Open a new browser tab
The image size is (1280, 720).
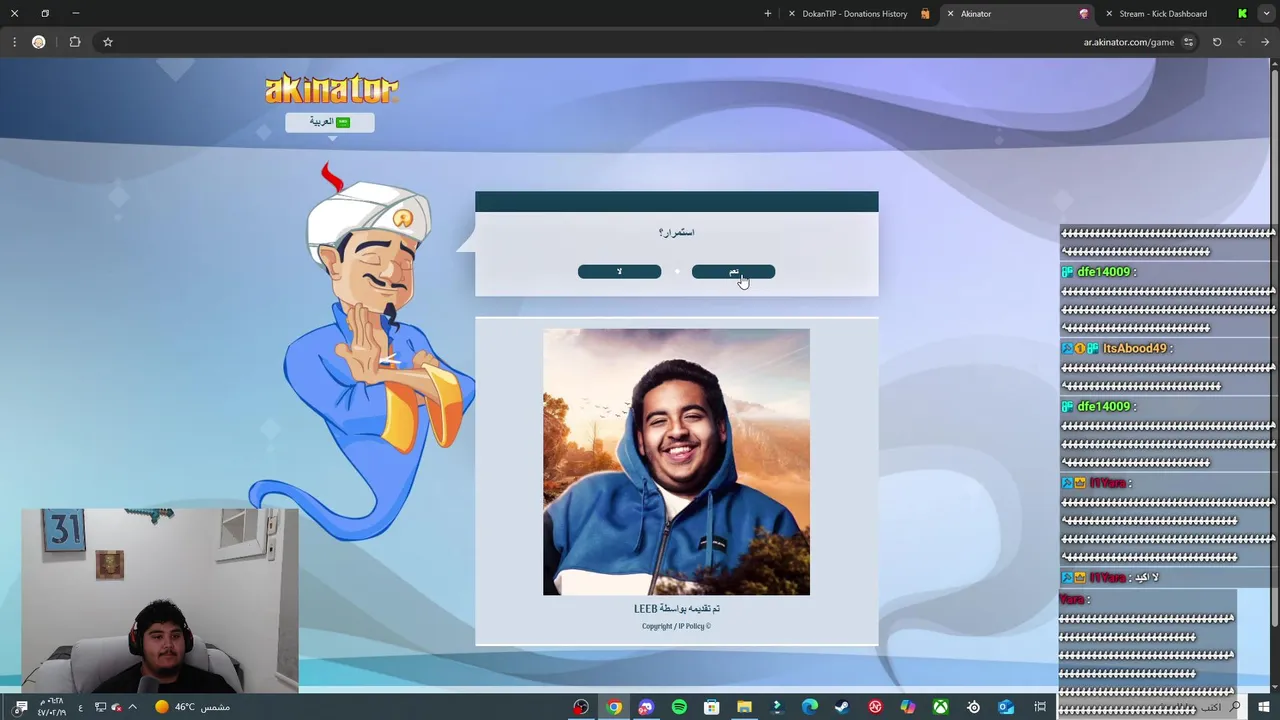click(768, 14)
